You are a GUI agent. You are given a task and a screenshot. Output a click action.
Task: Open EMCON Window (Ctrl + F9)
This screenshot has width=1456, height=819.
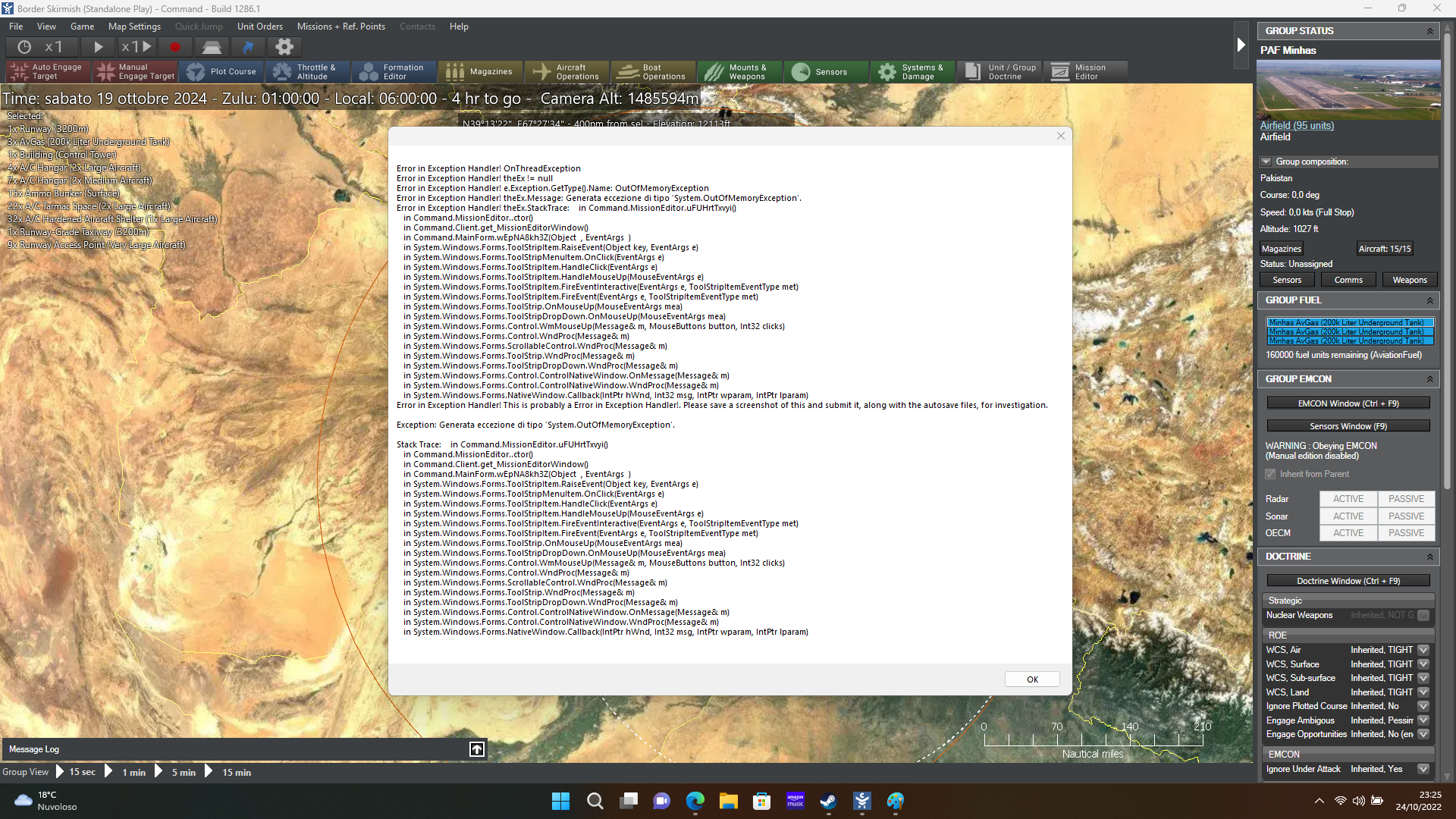(1348, 403)
